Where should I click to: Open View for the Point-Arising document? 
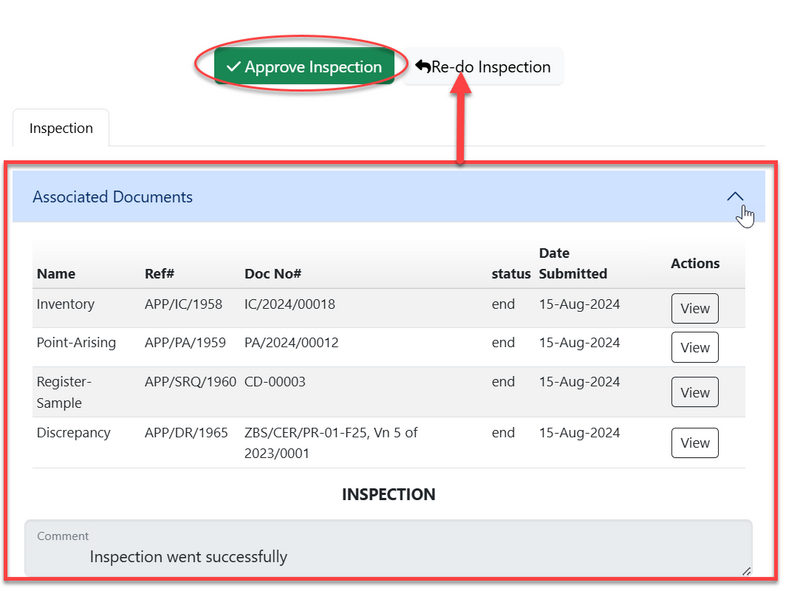tap(694, 348)
